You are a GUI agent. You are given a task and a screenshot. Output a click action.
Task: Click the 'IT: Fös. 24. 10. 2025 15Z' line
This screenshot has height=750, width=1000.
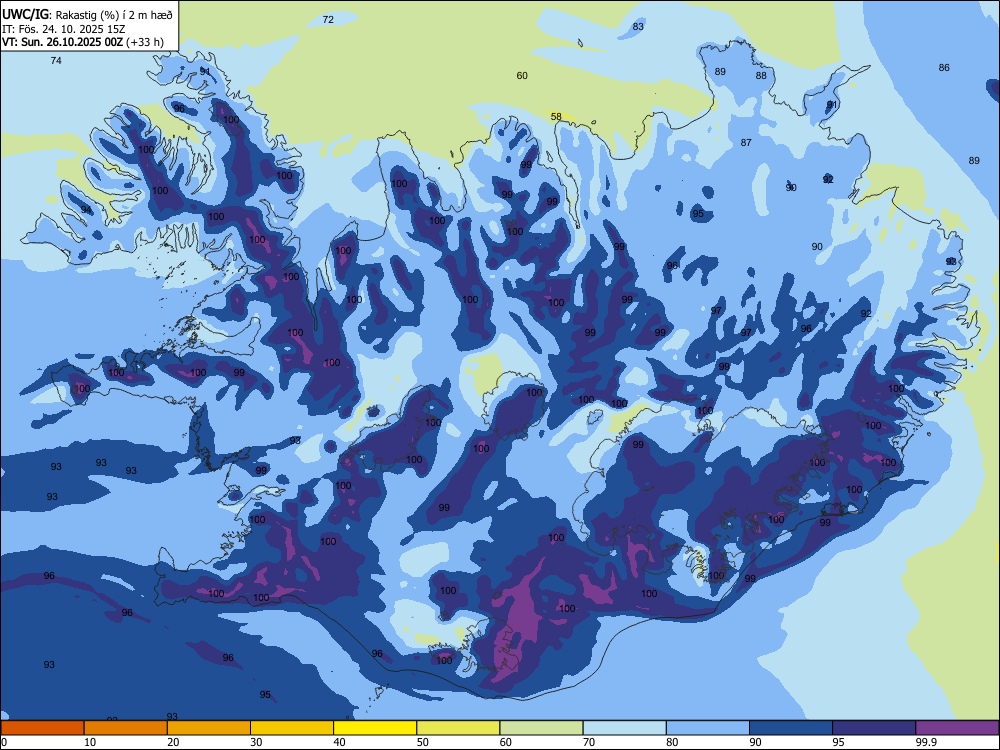(x=64, y=29)
